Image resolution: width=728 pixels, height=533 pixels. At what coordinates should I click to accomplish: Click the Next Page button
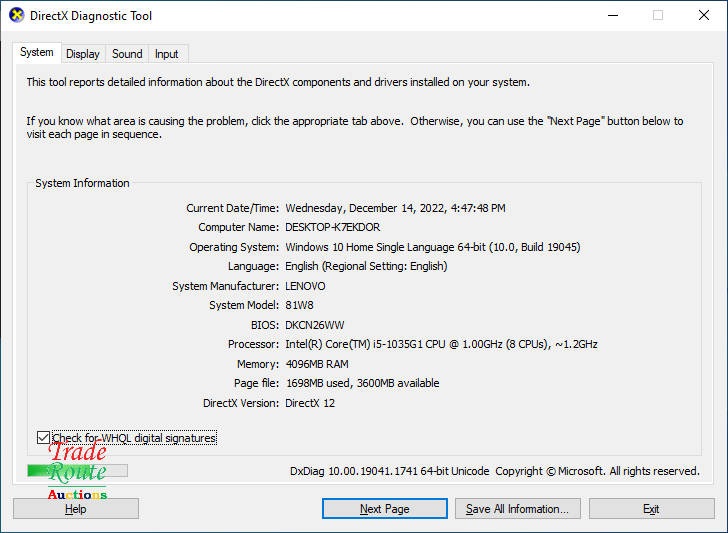pyautogui.click(x=384, y=509)
